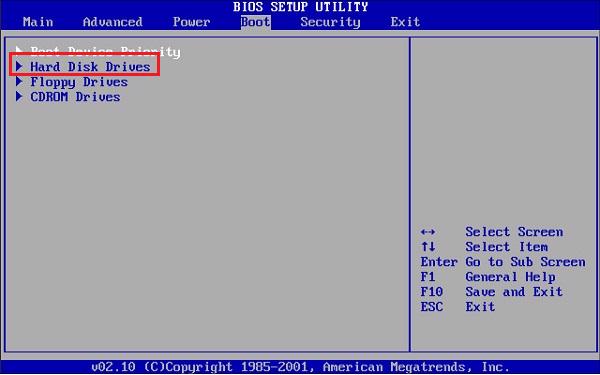This screenshot has height=375, width=600.
Task: Click the Select Screen help text
Action: tap(514, 232)
